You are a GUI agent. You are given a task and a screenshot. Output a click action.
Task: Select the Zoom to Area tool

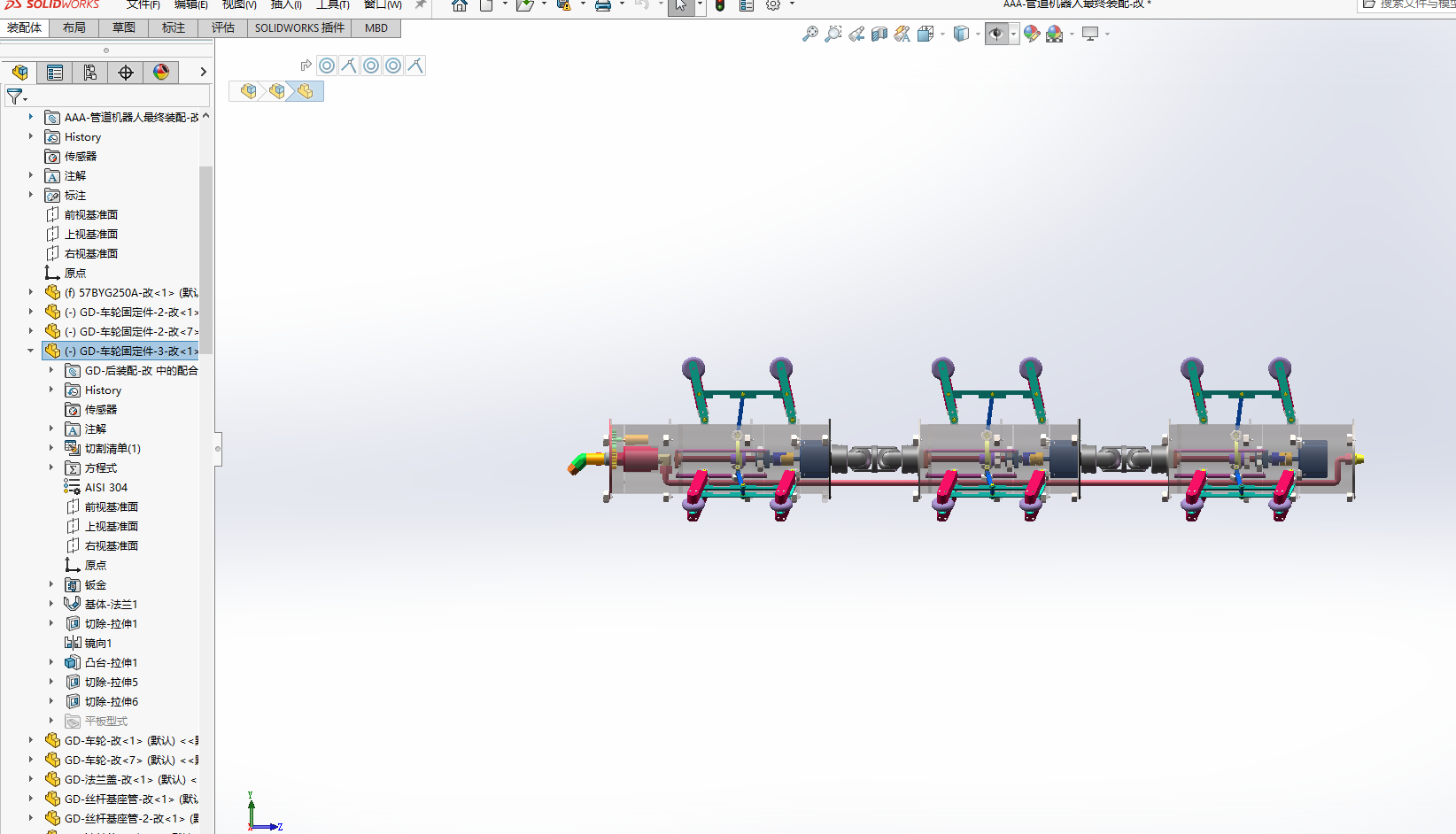(x=833, y=34)
